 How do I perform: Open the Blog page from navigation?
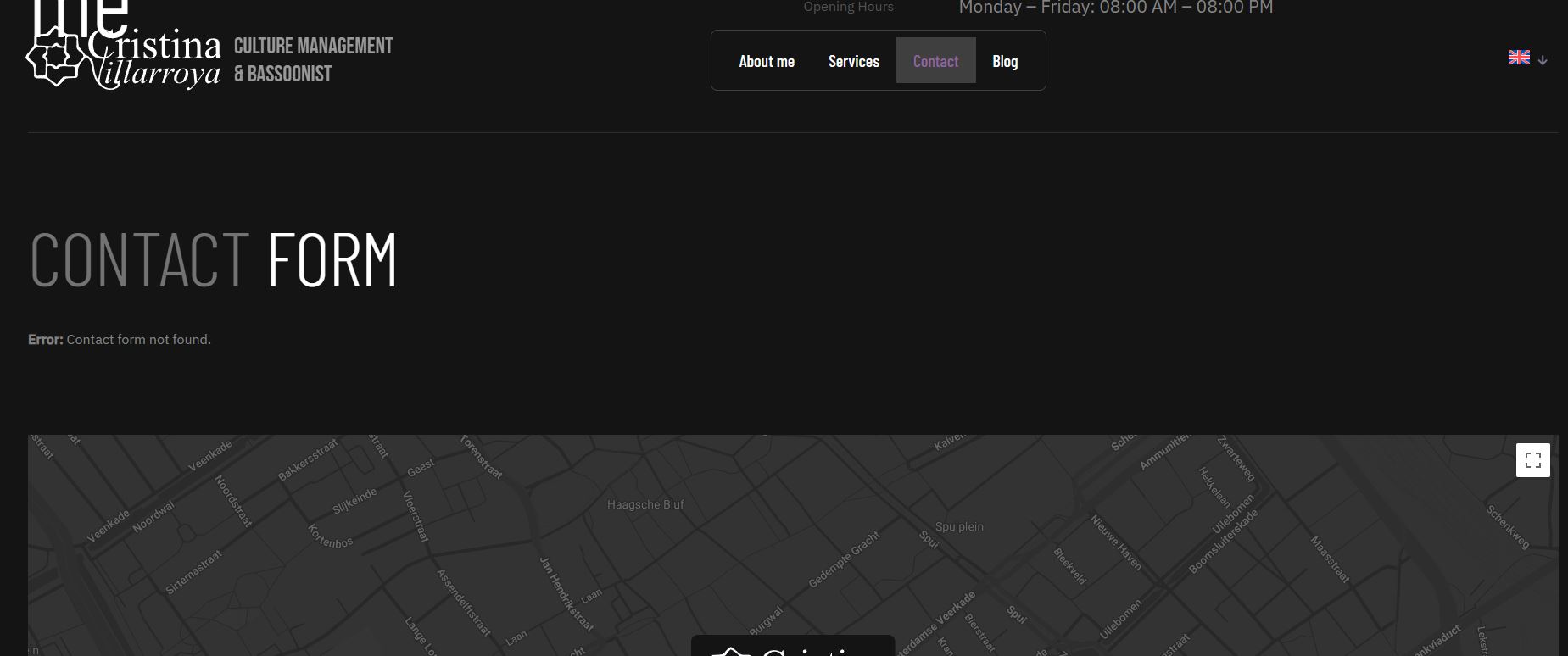[1004, 61]
